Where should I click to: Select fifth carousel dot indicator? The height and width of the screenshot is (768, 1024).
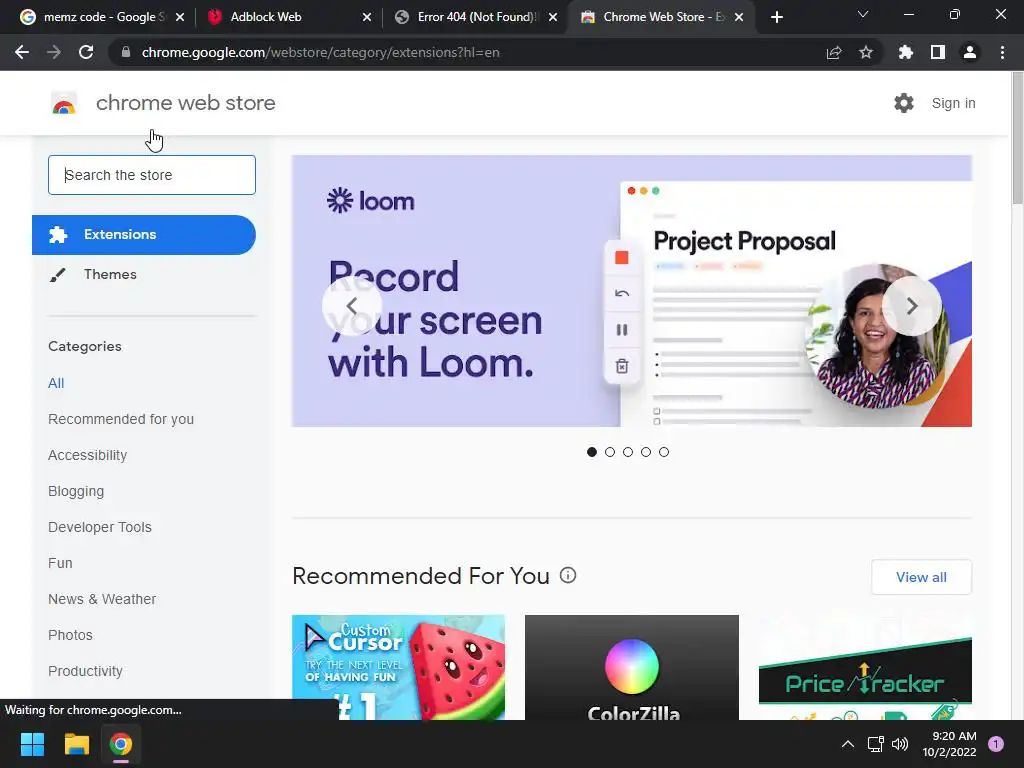tap(664, 452)
